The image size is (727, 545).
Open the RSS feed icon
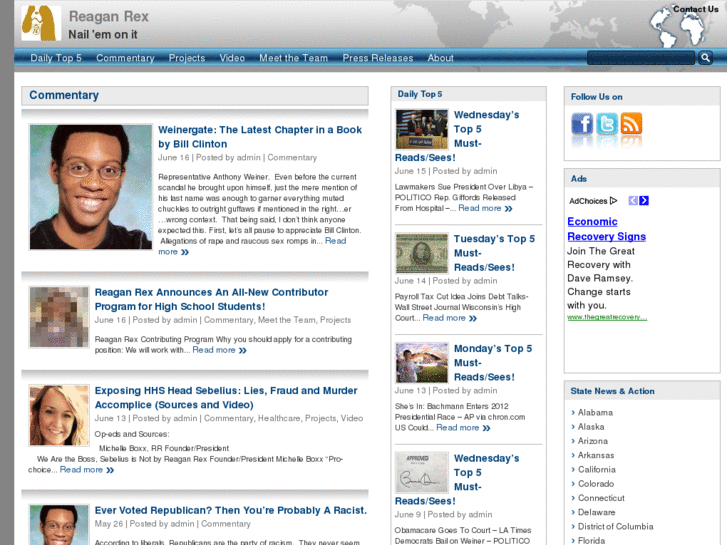(631, 124)
